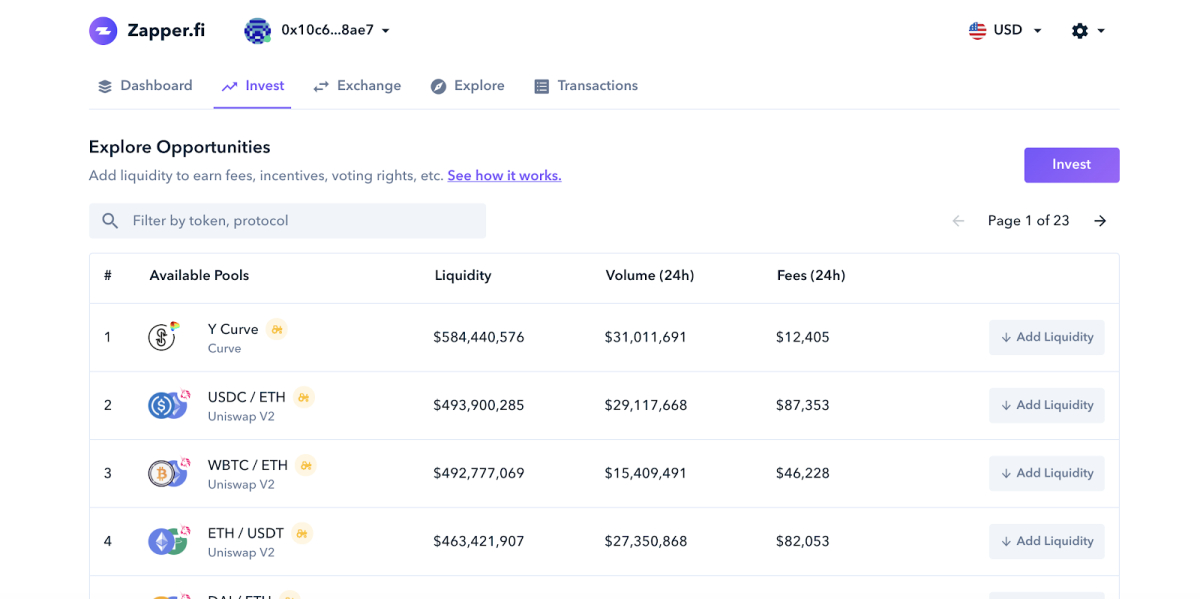This screenshot has height=599, width=1200.
Task: Click the Dashboard stack icon
Action: tap(104, 85)
